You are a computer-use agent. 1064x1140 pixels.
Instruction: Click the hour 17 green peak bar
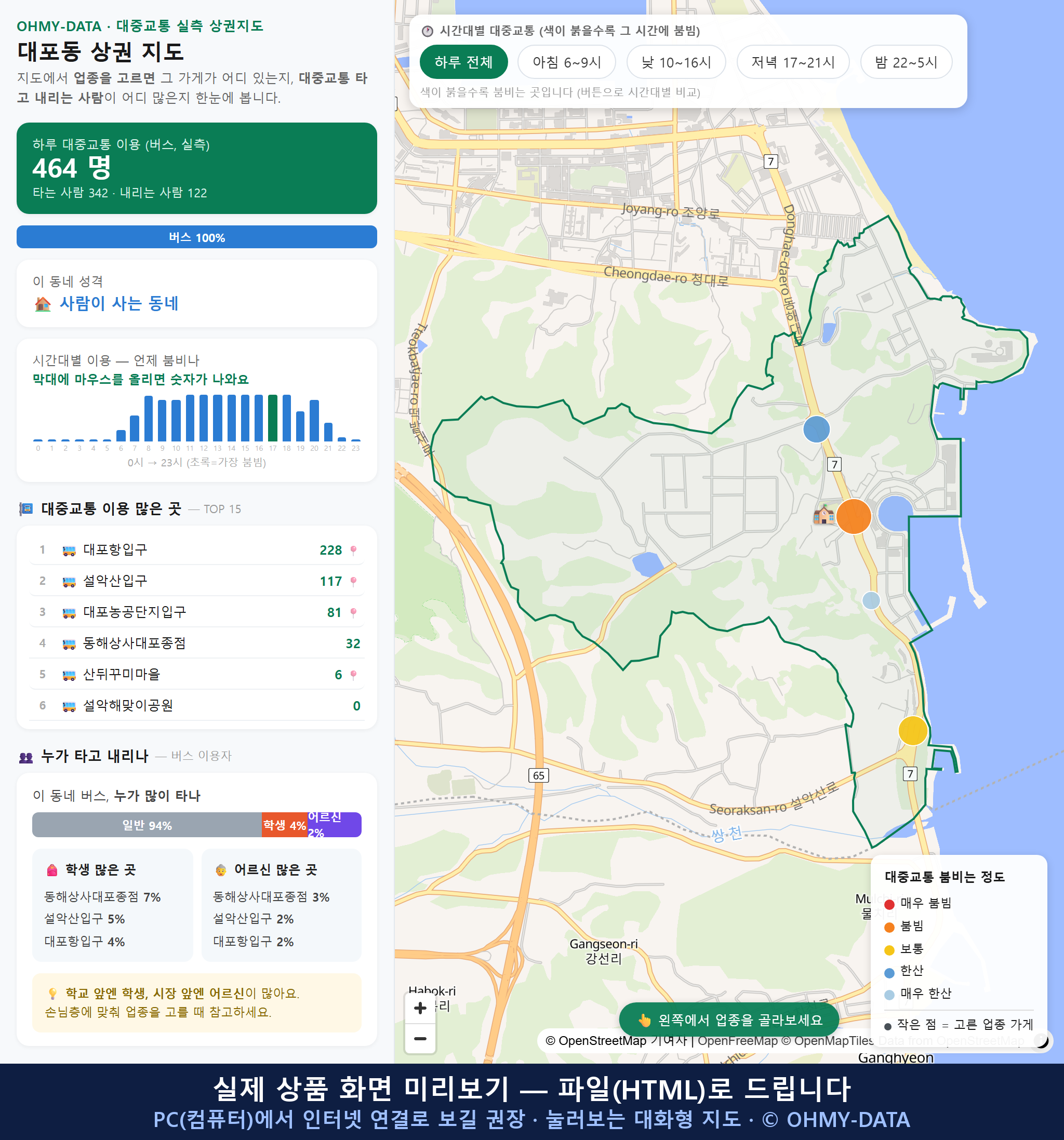coord(272,418)
